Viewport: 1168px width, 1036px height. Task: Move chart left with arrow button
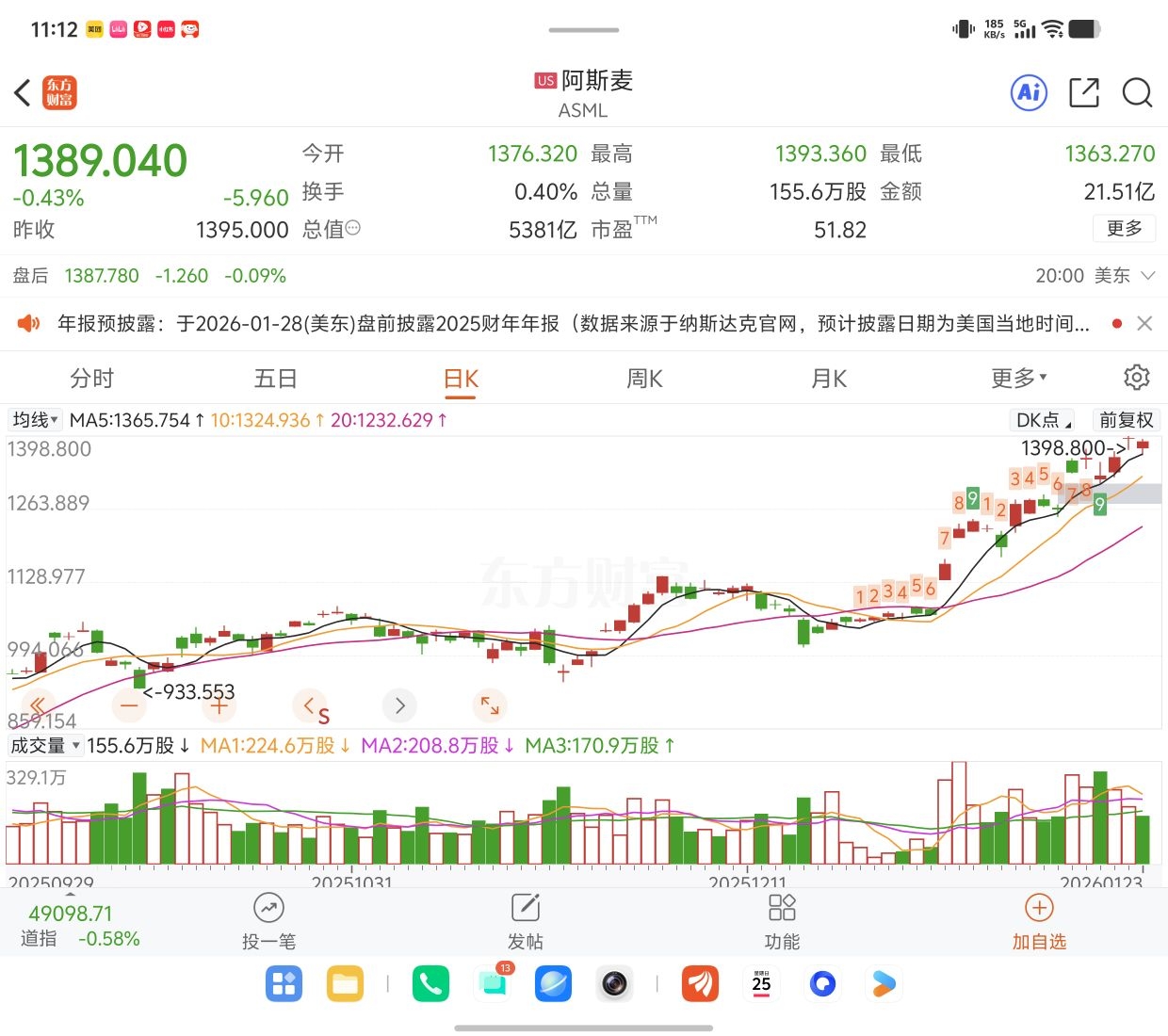(x=309, y=705)
